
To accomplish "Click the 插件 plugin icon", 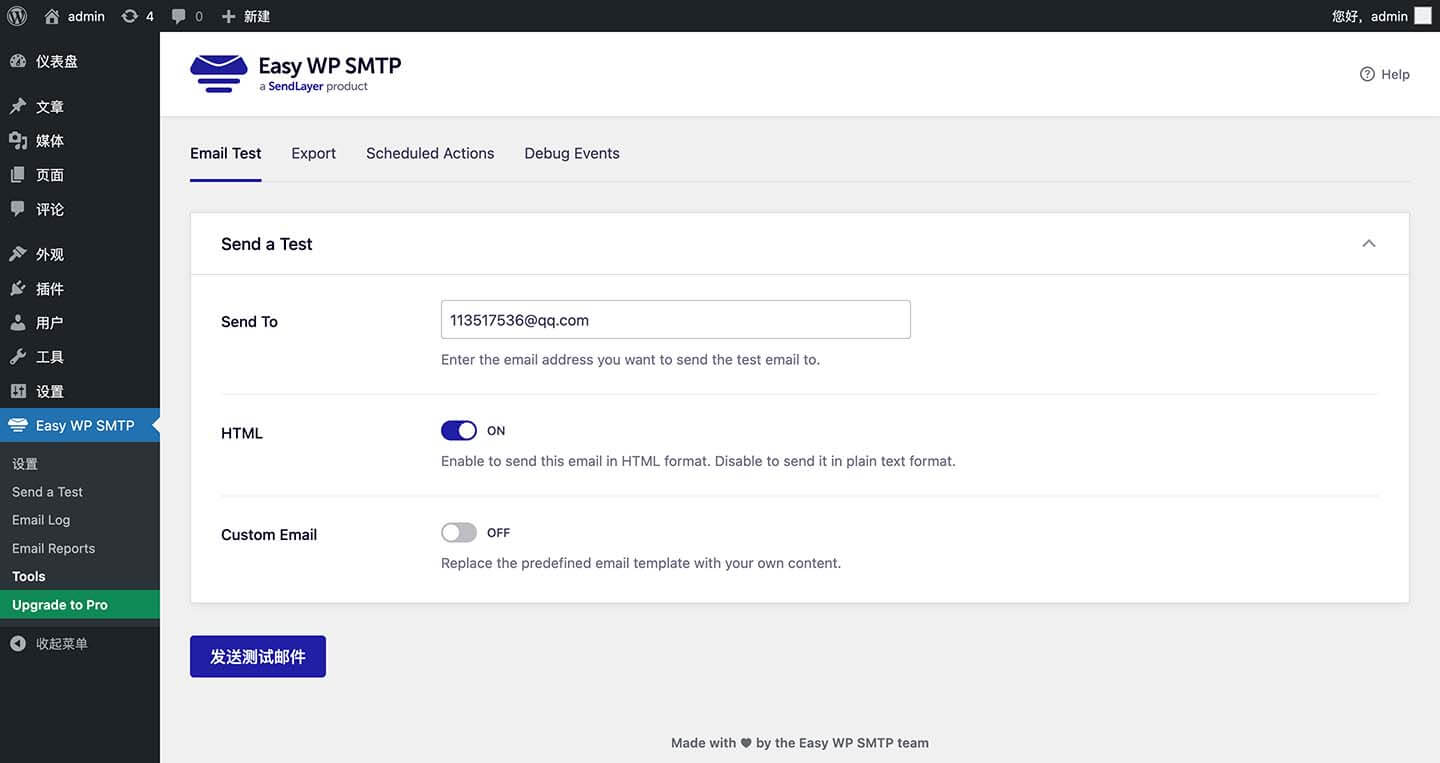I will 17,288.
